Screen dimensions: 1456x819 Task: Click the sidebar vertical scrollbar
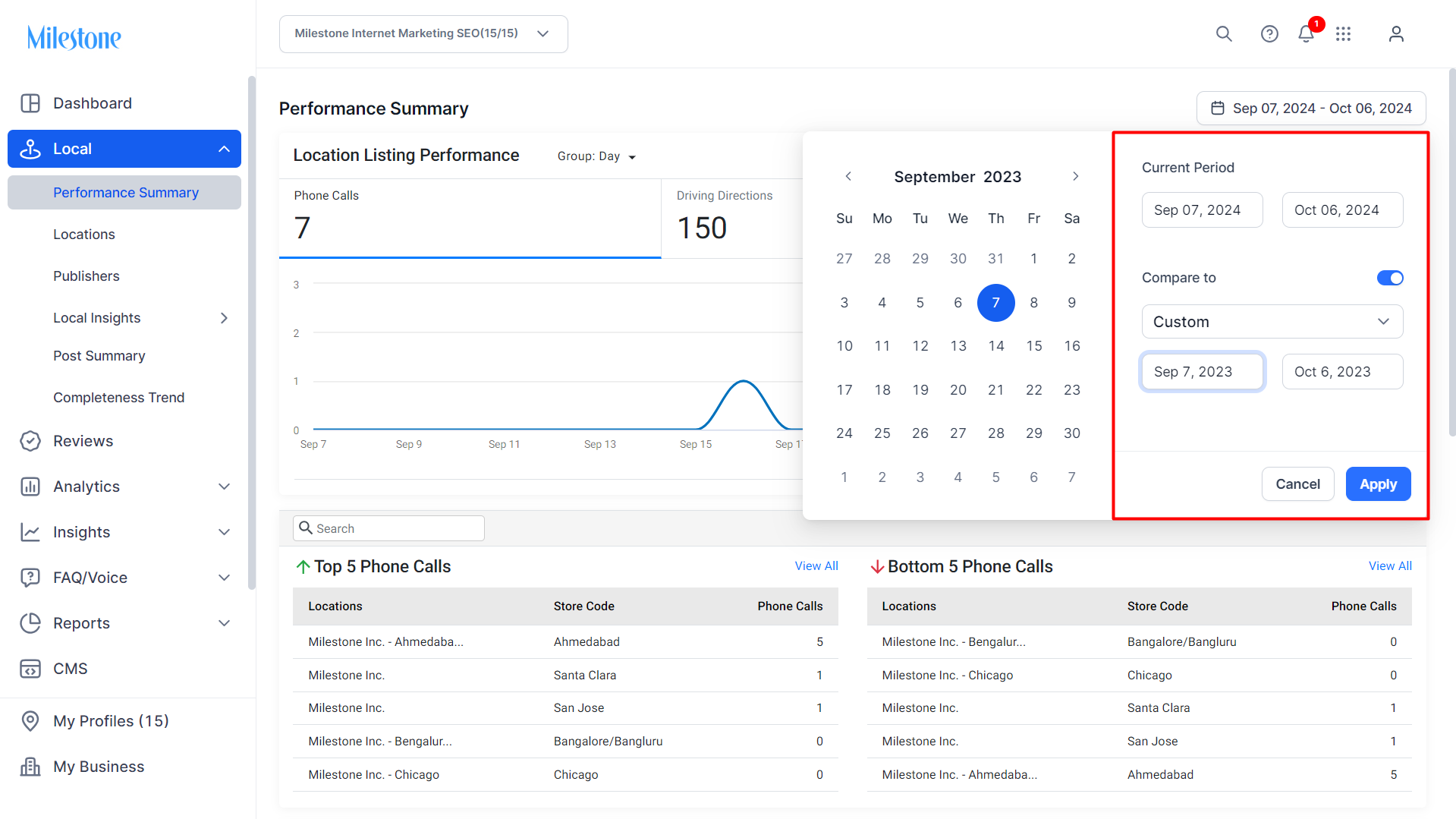252,332
